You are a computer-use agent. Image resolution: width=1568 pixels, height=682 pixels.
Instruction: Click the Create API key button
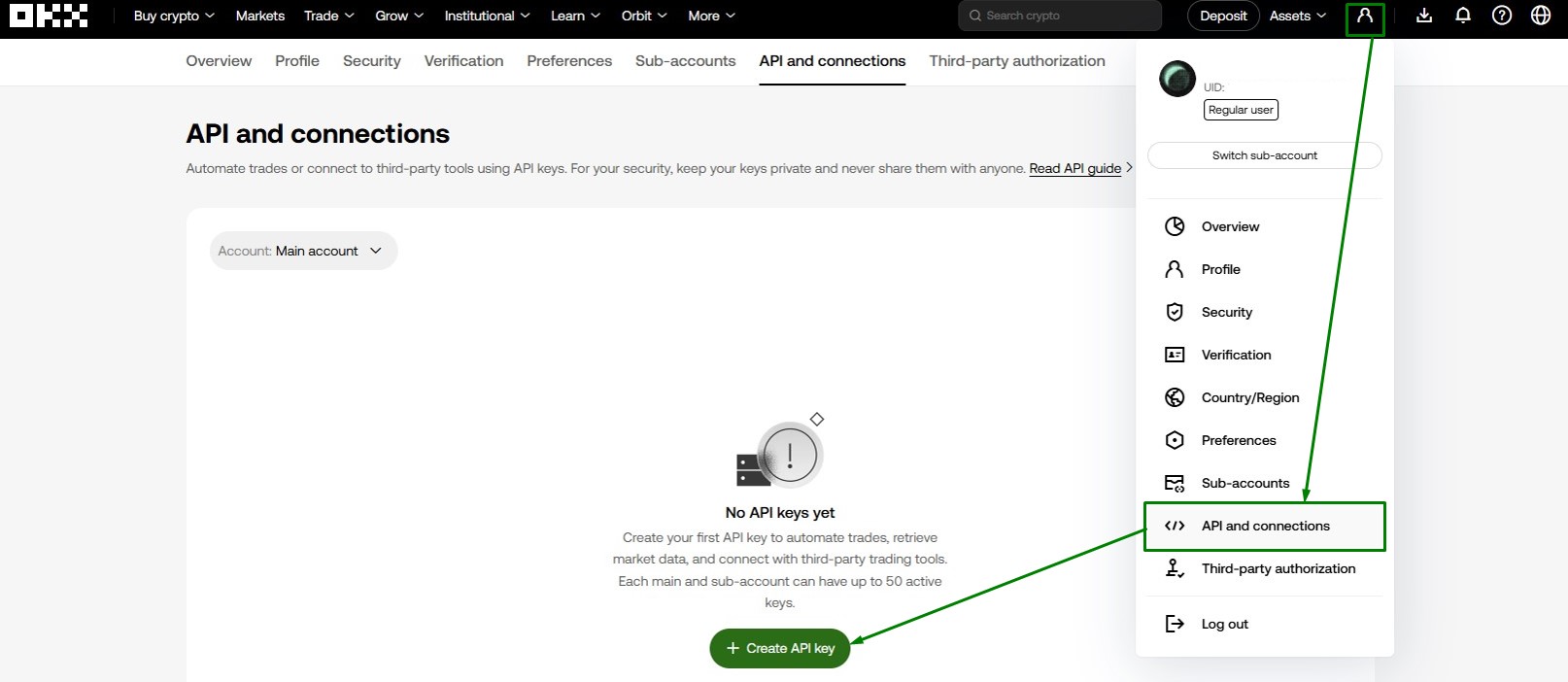click(x=780, y=648)
